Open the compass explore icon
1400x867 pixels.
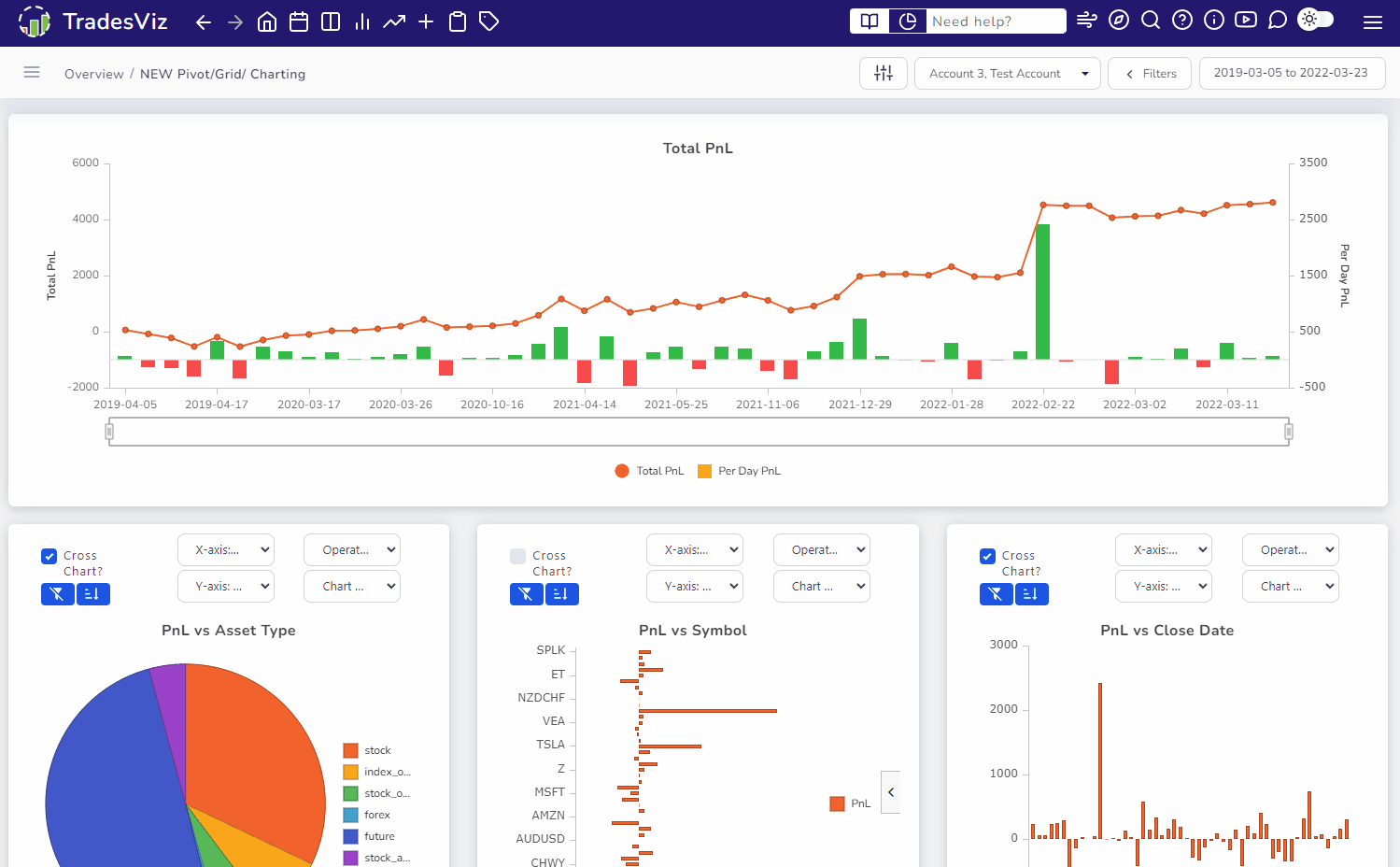(x=1119, y=20)
